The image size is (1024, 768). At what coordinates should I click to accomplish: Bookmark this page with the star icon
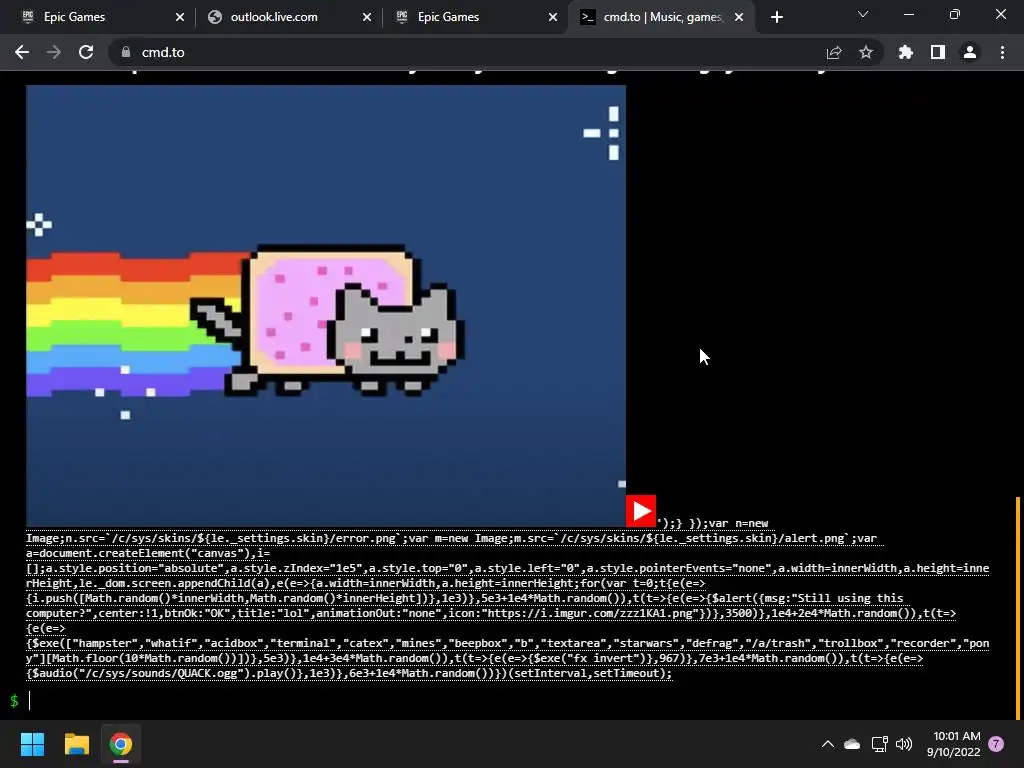coord(866,52)
